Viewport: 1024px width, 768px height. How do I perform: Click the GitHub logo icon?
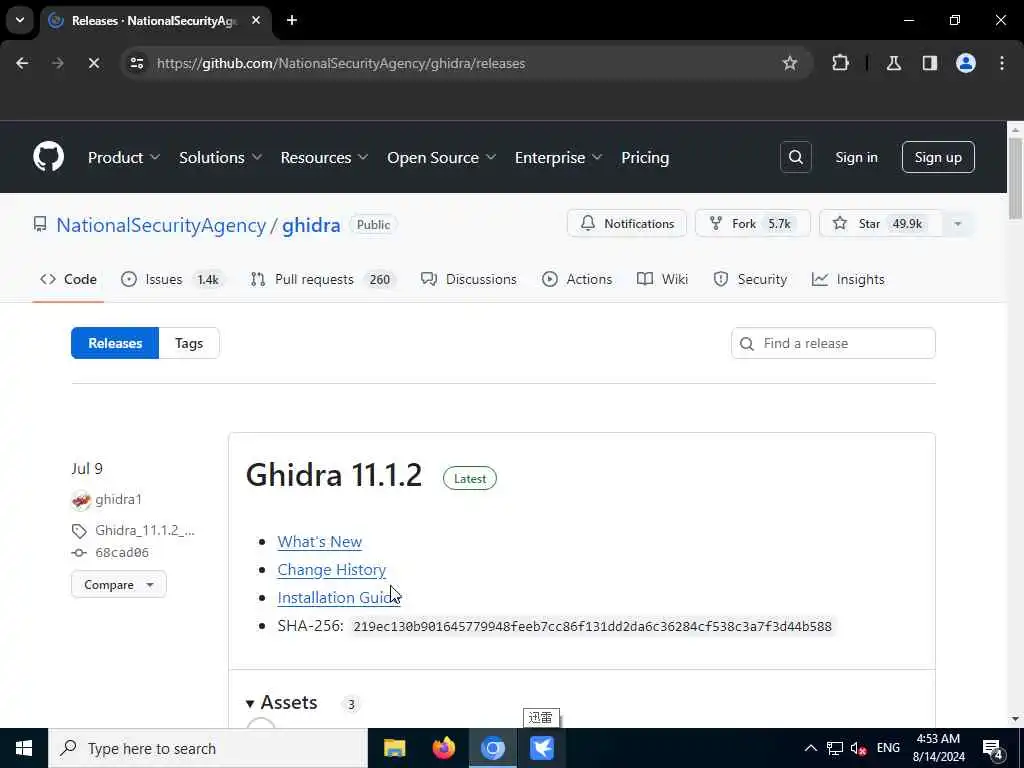pyautogui.click(x=48, y=157)
